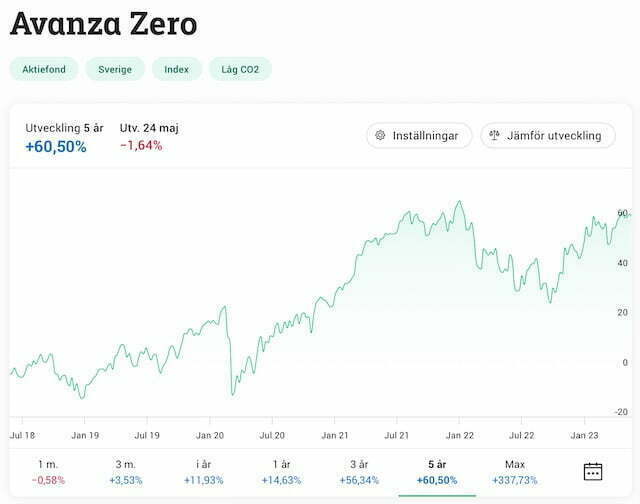640x504 pixels.
Task: Switch chart to 1 m. period
Action: [47, 471]
